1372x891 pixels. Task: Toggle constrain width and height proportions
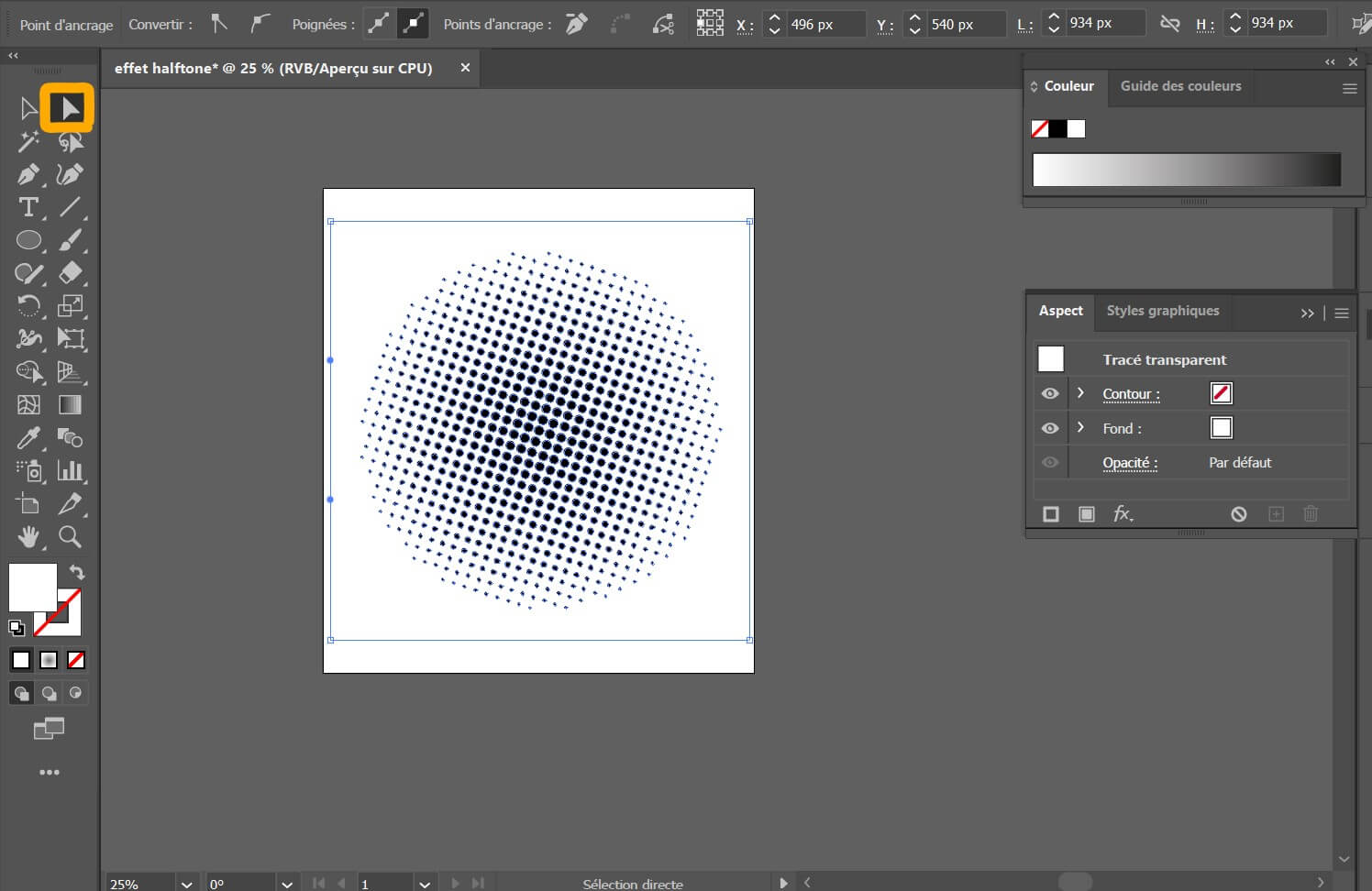1170,24
